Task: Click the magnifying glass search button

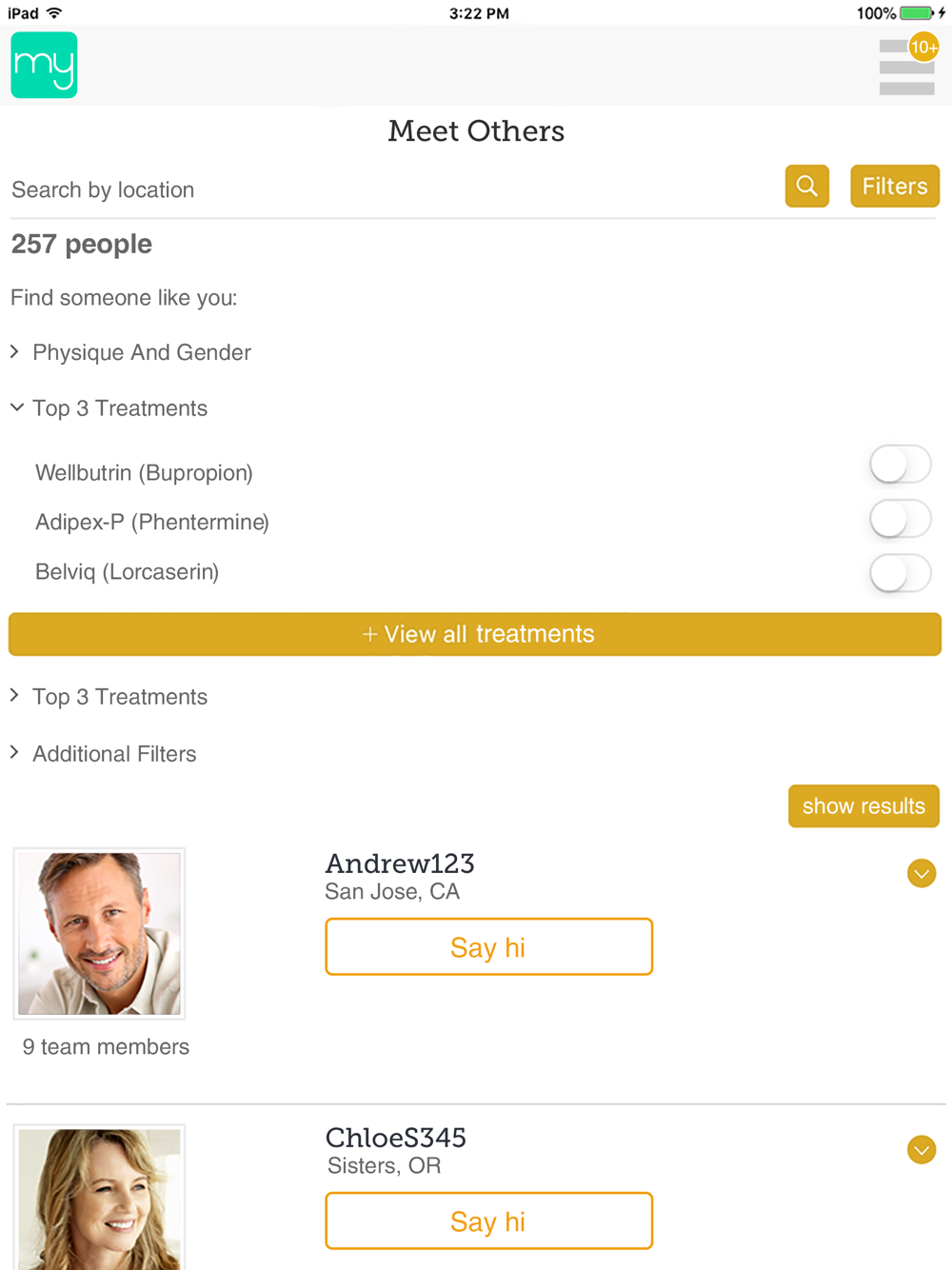Action: [806, 187]
